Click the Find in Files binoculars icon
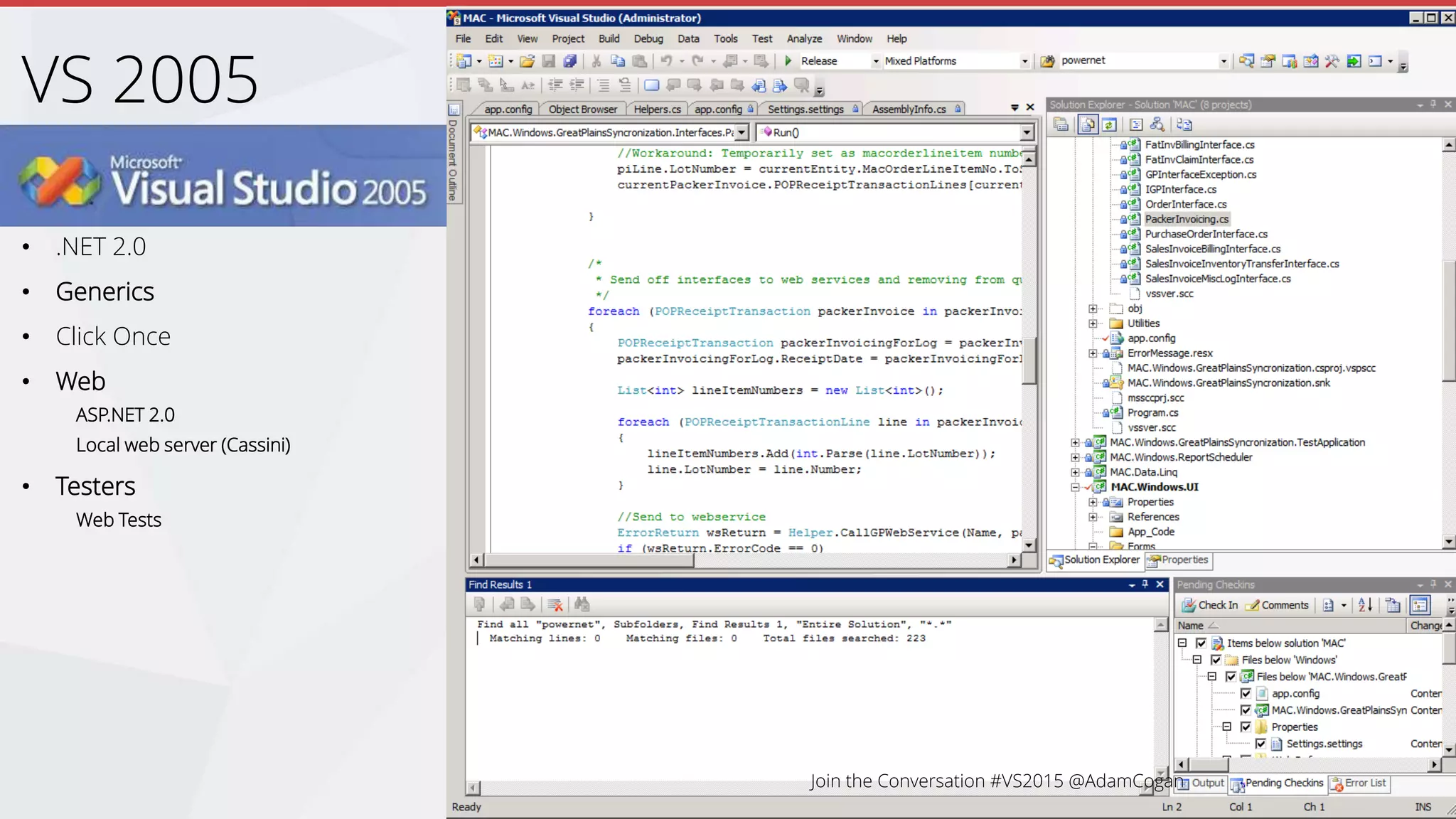The height and width of the screenshot is (819, 1456). tap(1047, 61)
